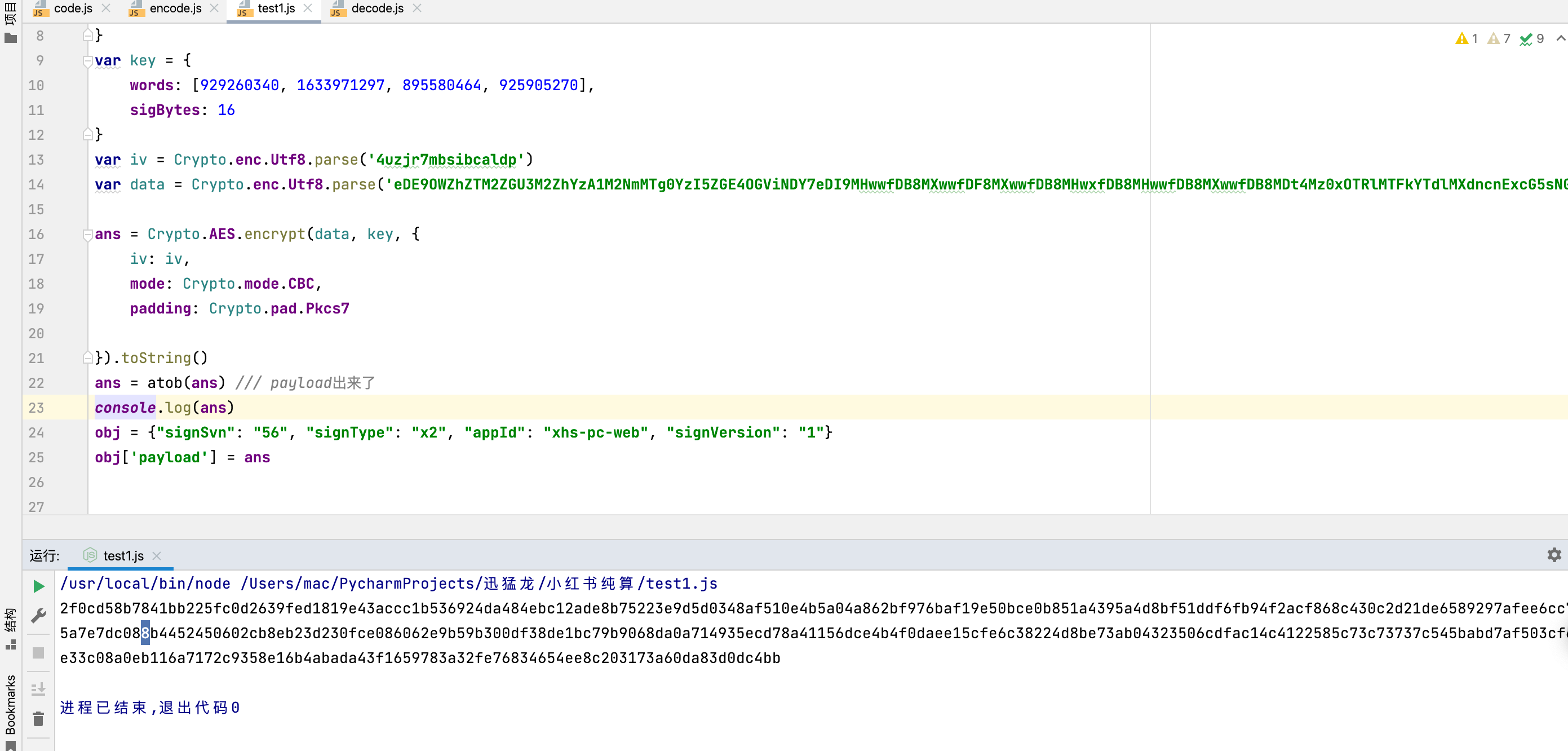The width and height of the screenshot is (1568, 751).
Task: Click the yellow warning indicator icon
Action: (x=1461, y=39)
